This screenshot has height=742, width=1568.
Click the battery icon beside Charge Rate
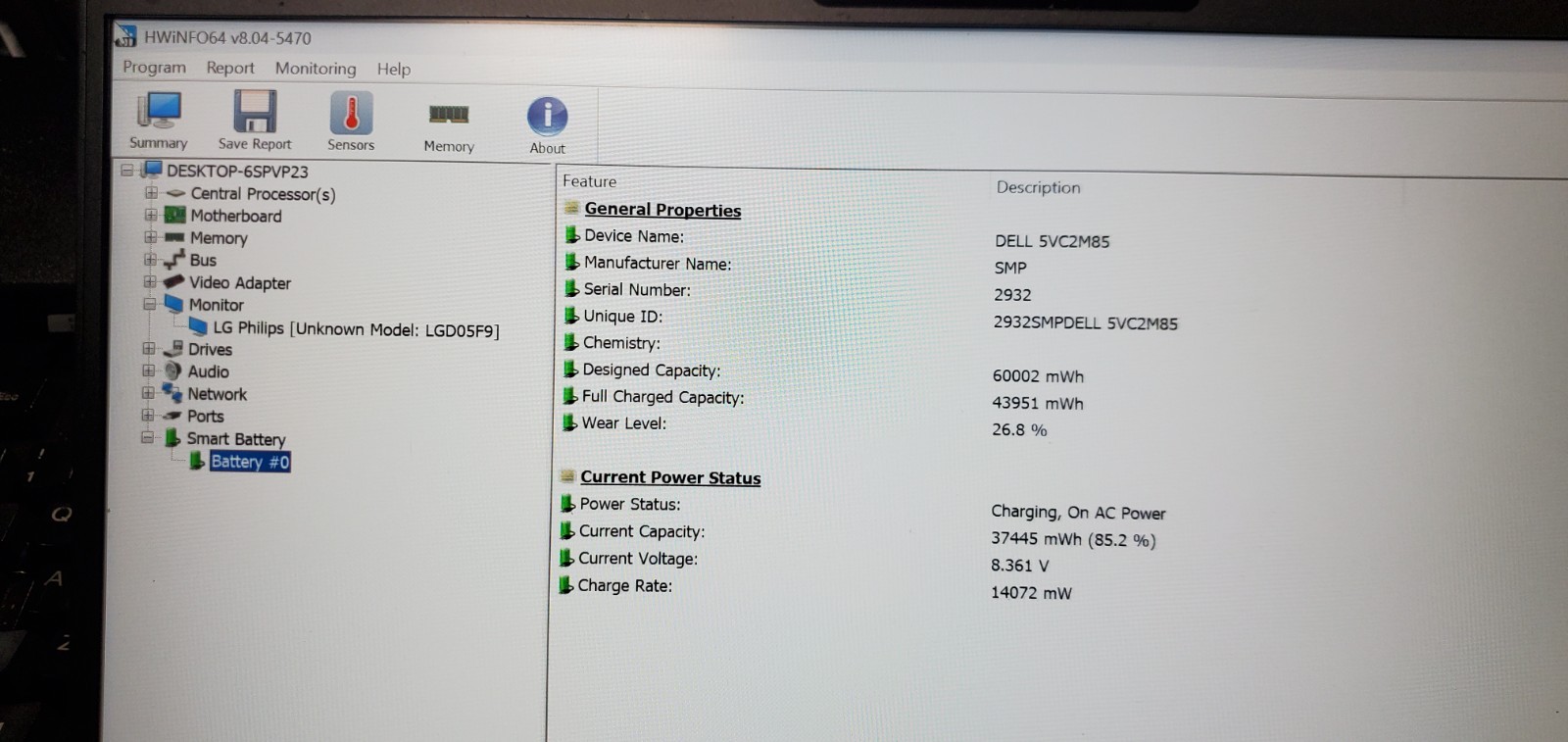click(565, 584)
